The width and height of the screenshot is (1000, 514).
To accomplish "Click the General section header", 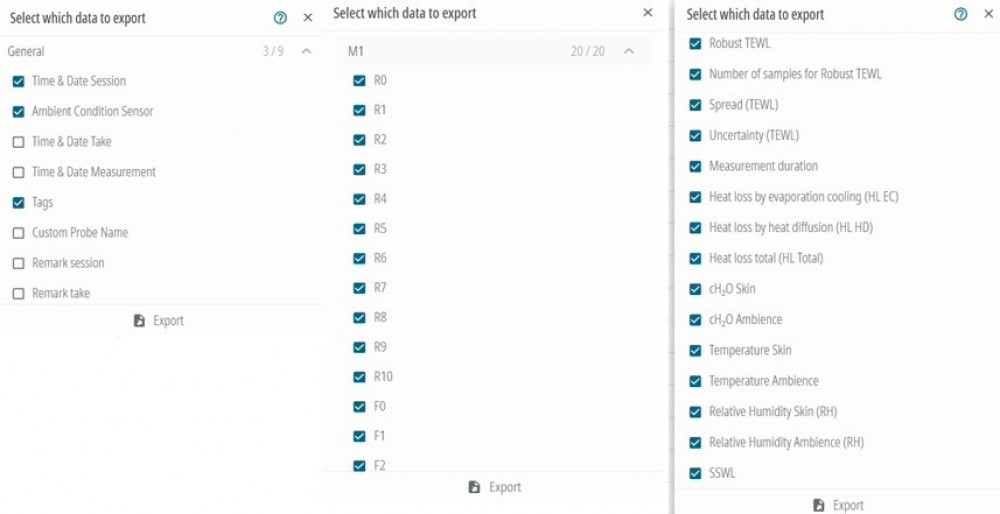I will tap(27, 51).
